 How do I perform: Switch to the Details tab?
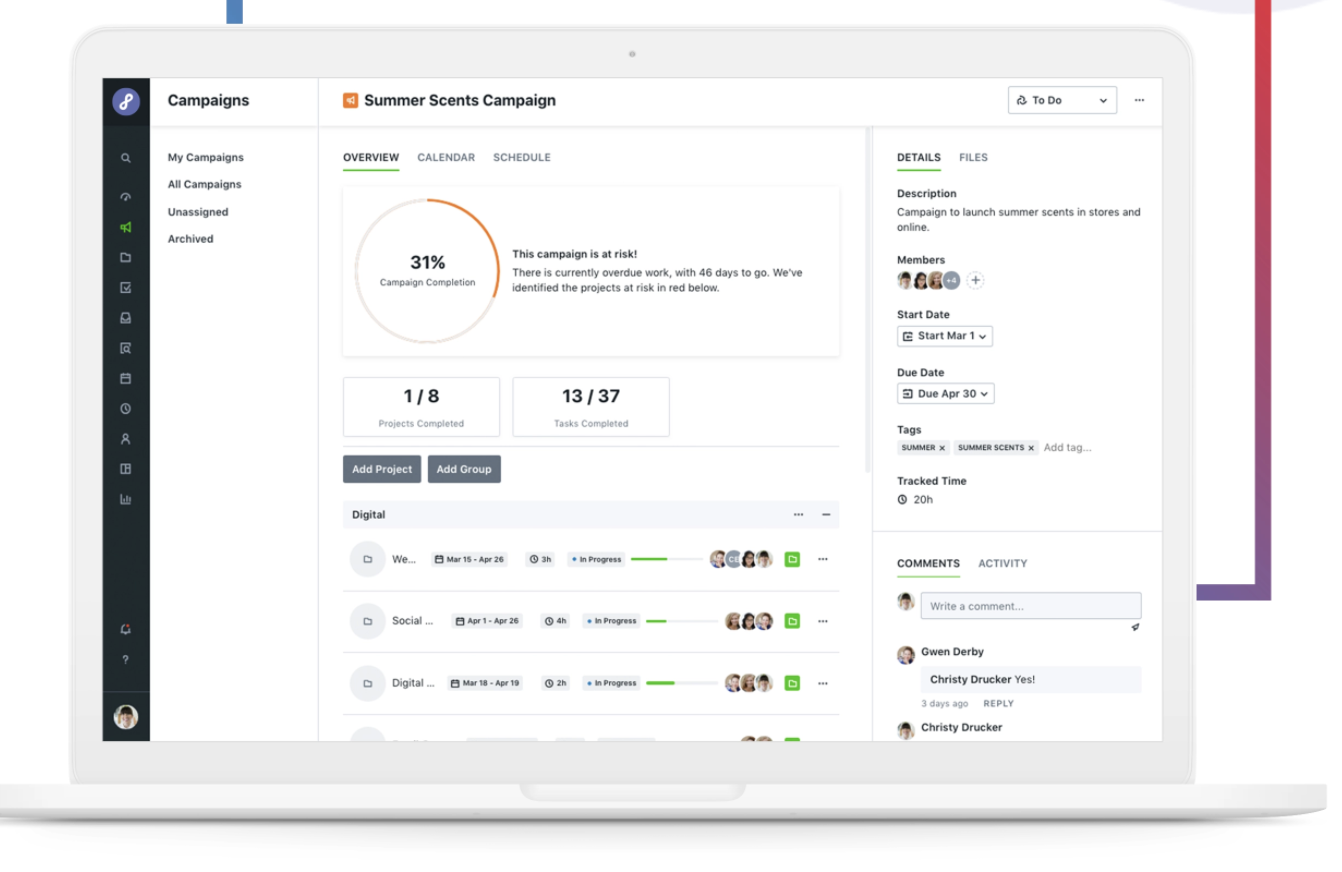[919, 157]
